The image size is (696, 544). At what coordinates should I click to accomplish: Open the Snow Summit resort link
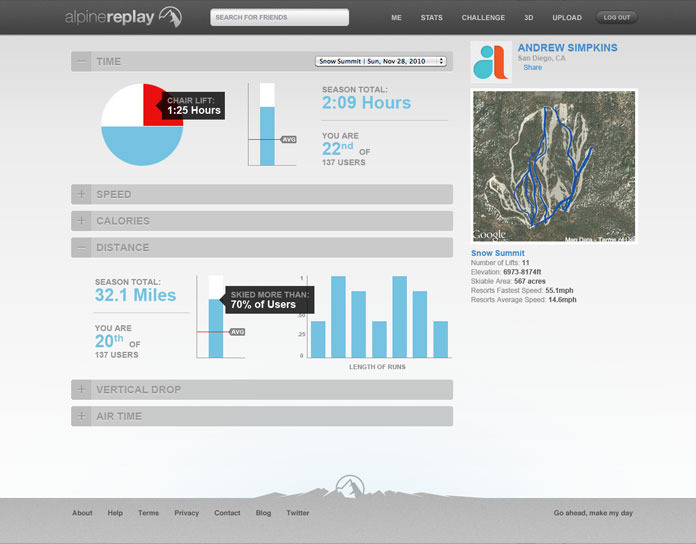coord(498,253)
